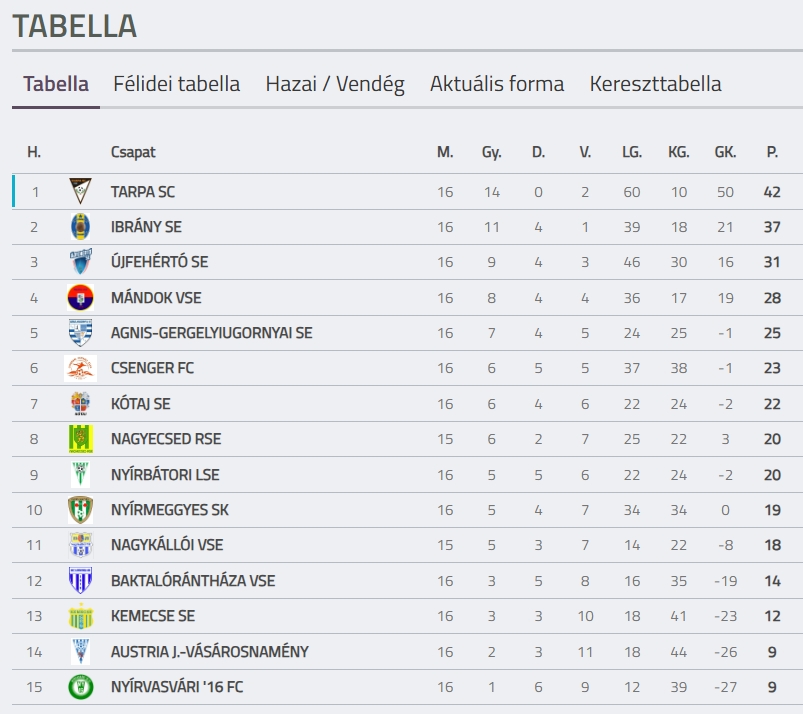The width and height of the screenshot is (803, 714).
Task: Click the Nyírvasvári '16 FC green emblem
Action: pyautogui.click(x=80, y=687)
